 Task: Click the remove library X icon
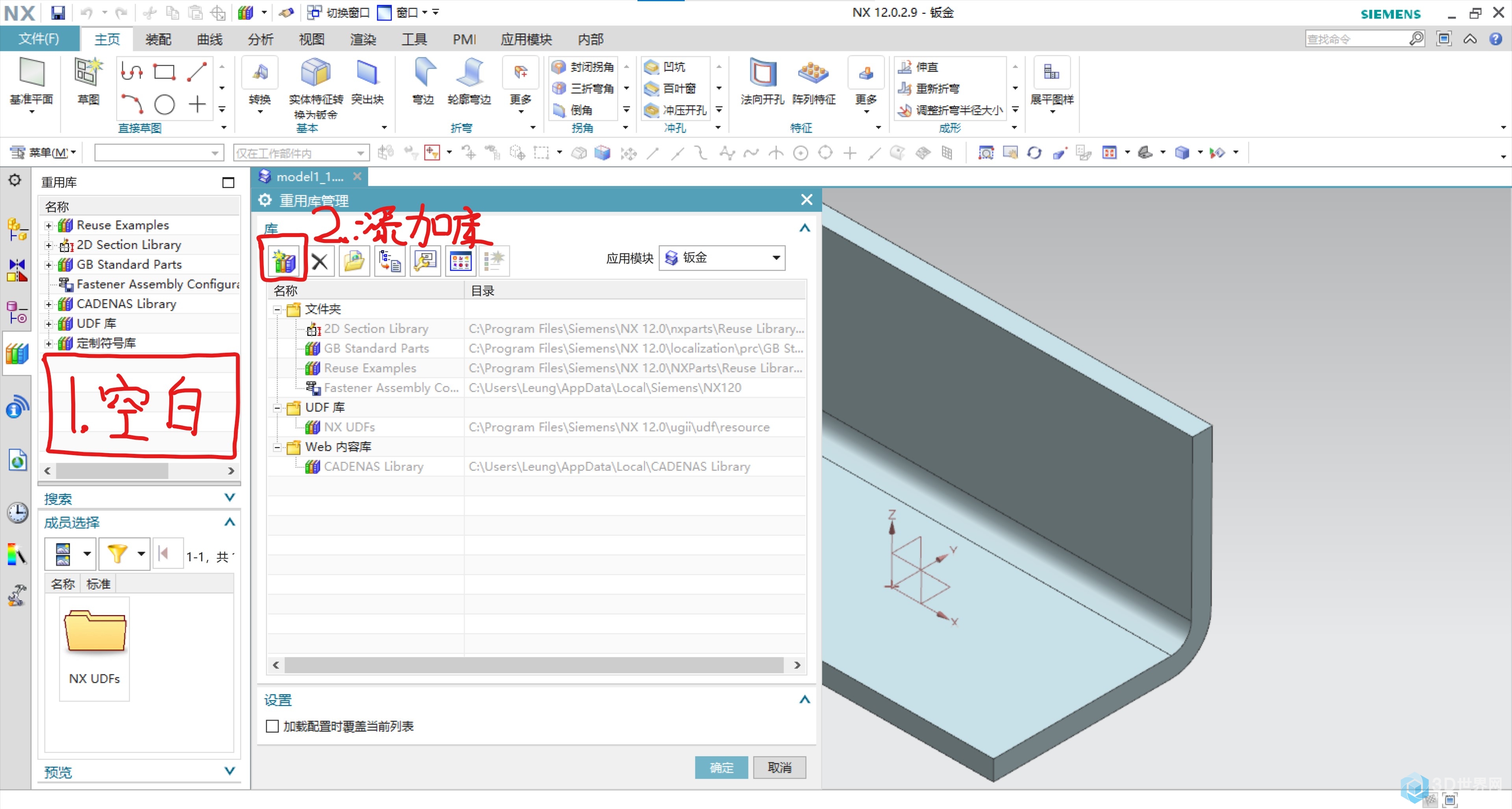coord(319,261)
